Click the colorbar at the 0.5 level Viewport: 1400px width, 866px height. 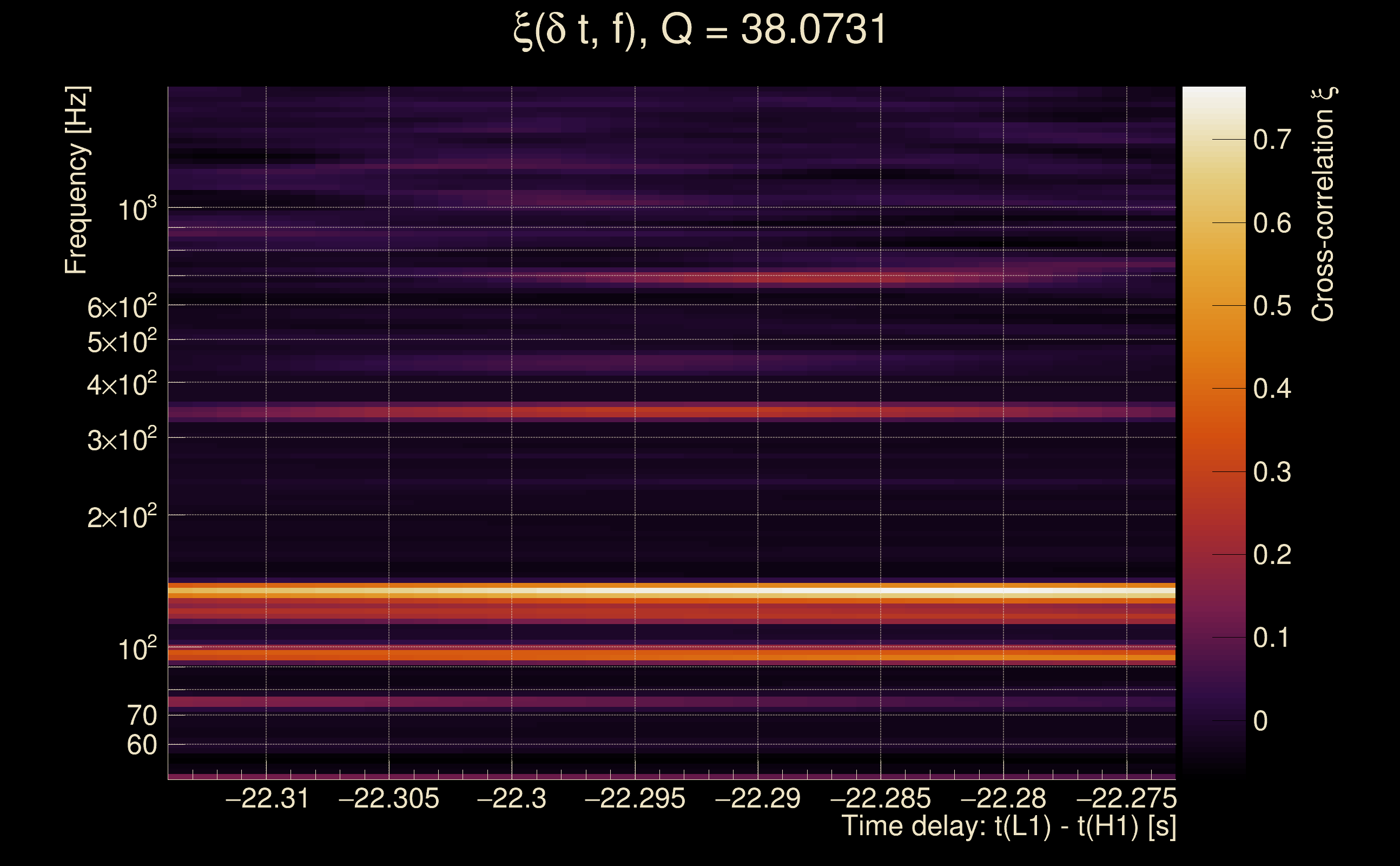pyautogui.click(x=1213, y=305)
